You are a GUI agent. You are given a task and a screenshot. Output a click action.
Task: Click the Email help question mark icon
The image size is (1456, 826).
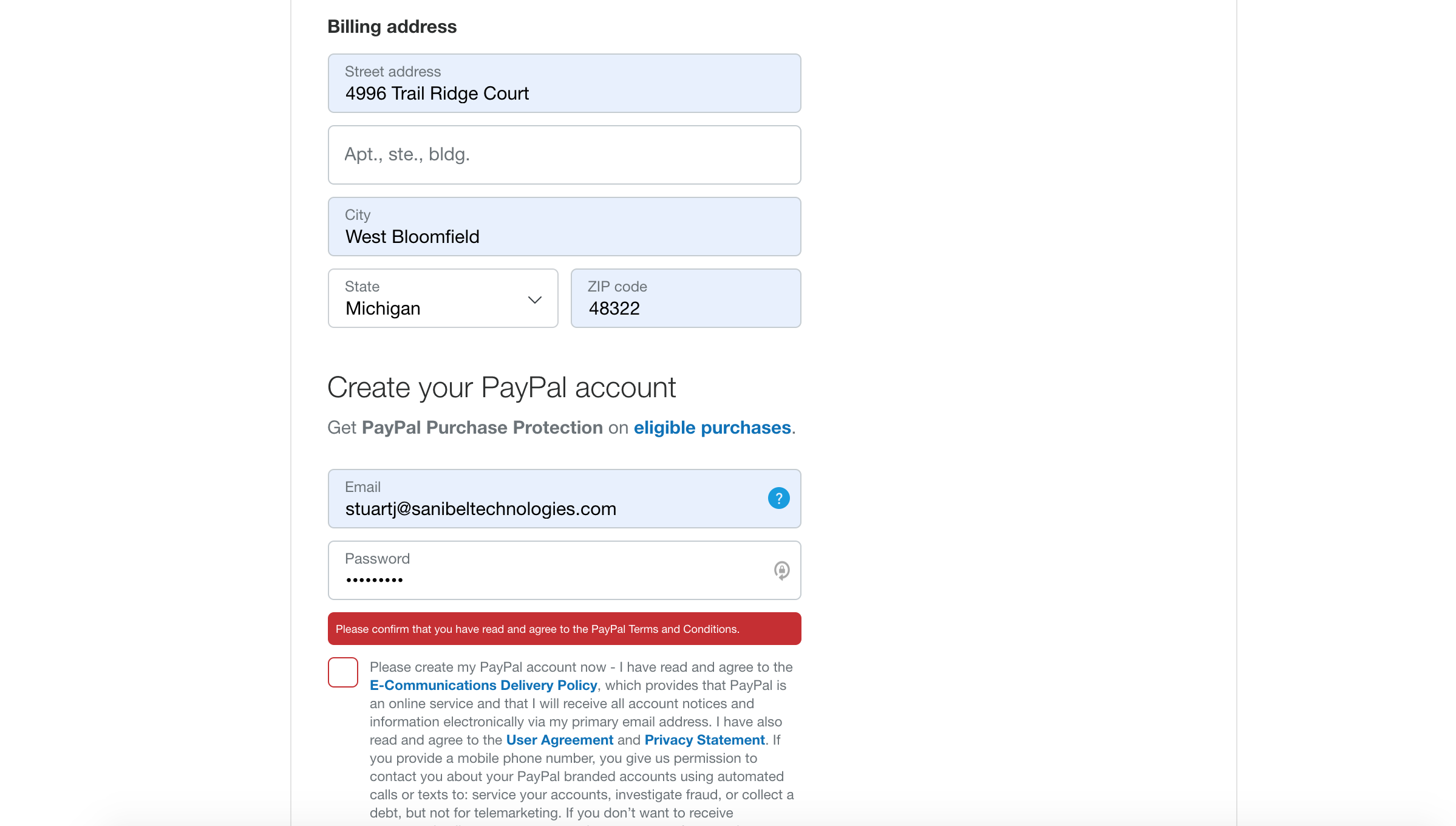(778, 499)
